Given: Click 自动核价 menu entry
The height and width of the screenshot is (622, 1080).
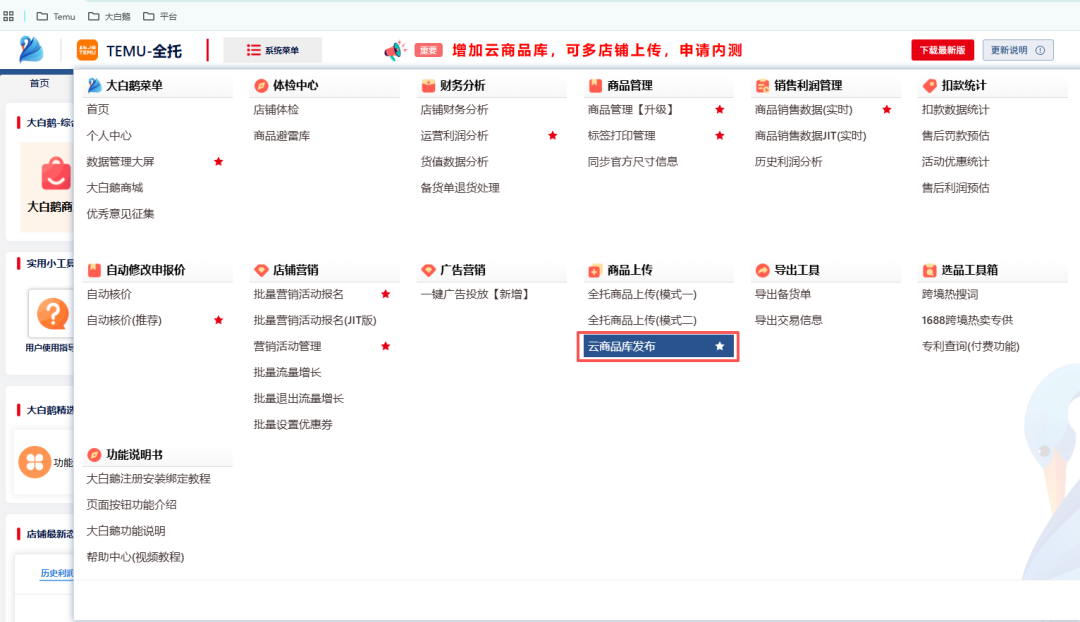Looking at the screenshot, I should click(x=109, y=294).
